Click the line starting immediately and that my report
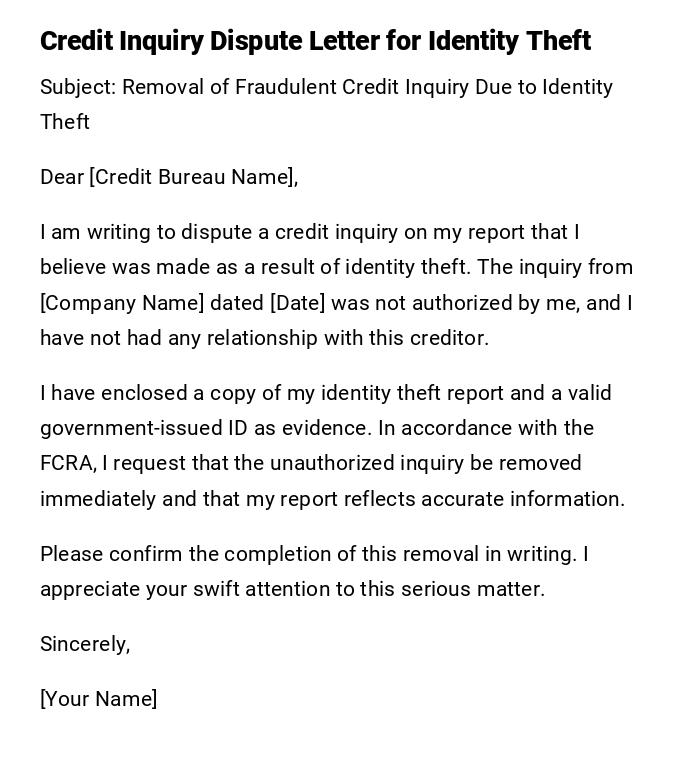The height and width of the screenshot is (762, 700). 332,499
